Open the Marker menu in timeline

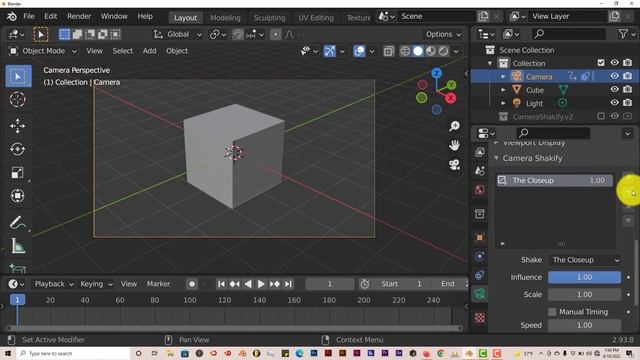click(158, 284)
